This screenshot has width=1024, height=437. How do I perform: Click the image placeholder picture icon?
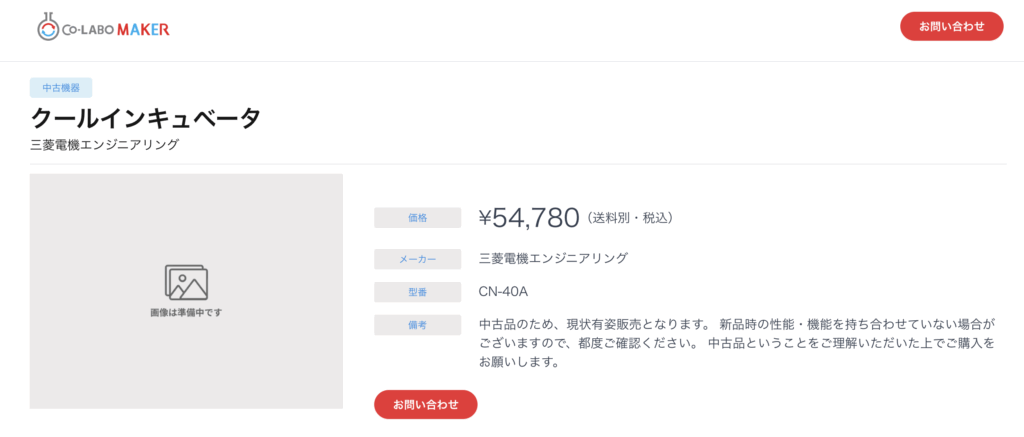pos(186,282)
